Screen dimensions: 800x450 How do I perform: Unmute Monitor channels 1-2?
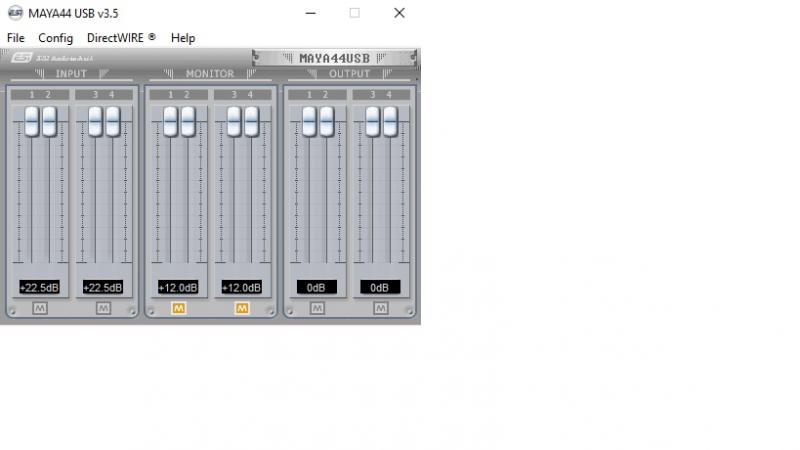pyautogui.click(x=178, y=309)
